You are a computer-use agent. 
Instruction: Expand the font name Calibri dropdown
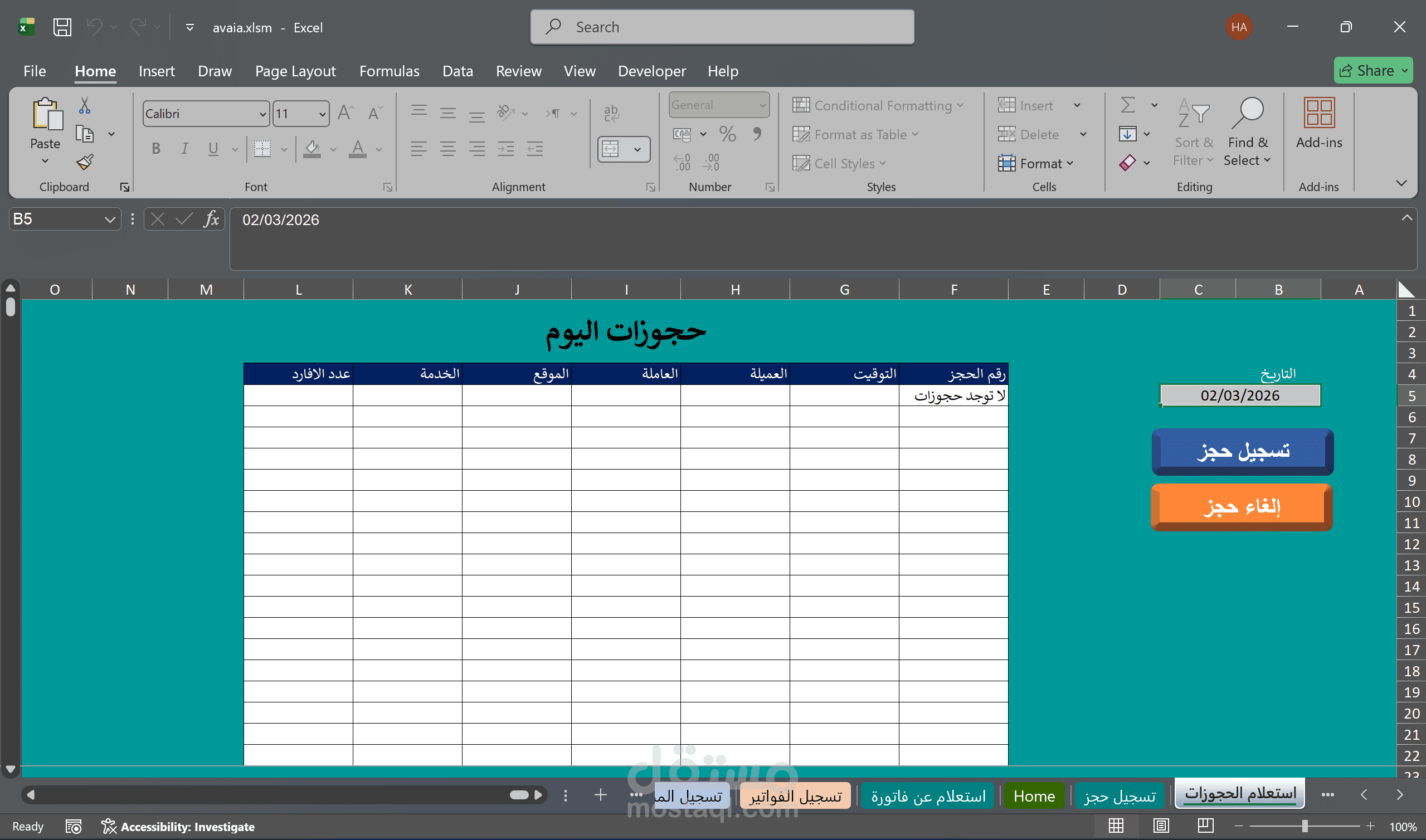tap(262, 114)
